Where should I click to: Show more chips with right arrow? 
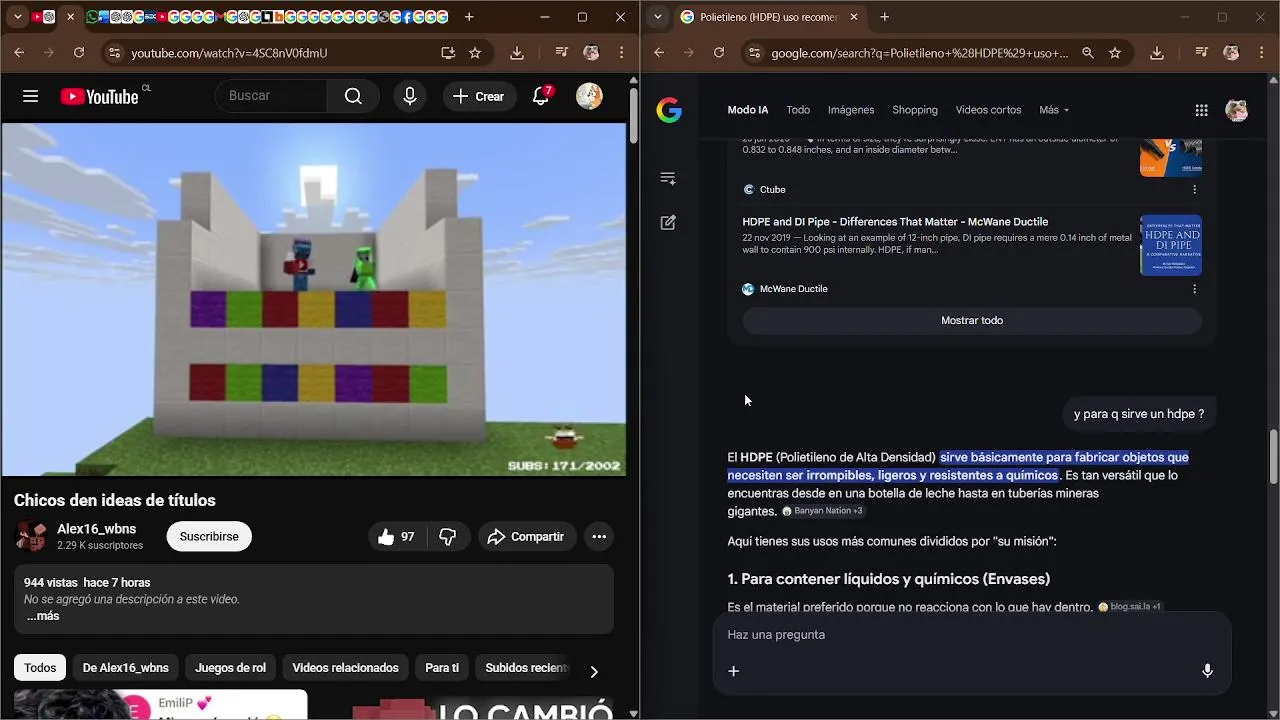pyautogui.click(x=594, y=671)
